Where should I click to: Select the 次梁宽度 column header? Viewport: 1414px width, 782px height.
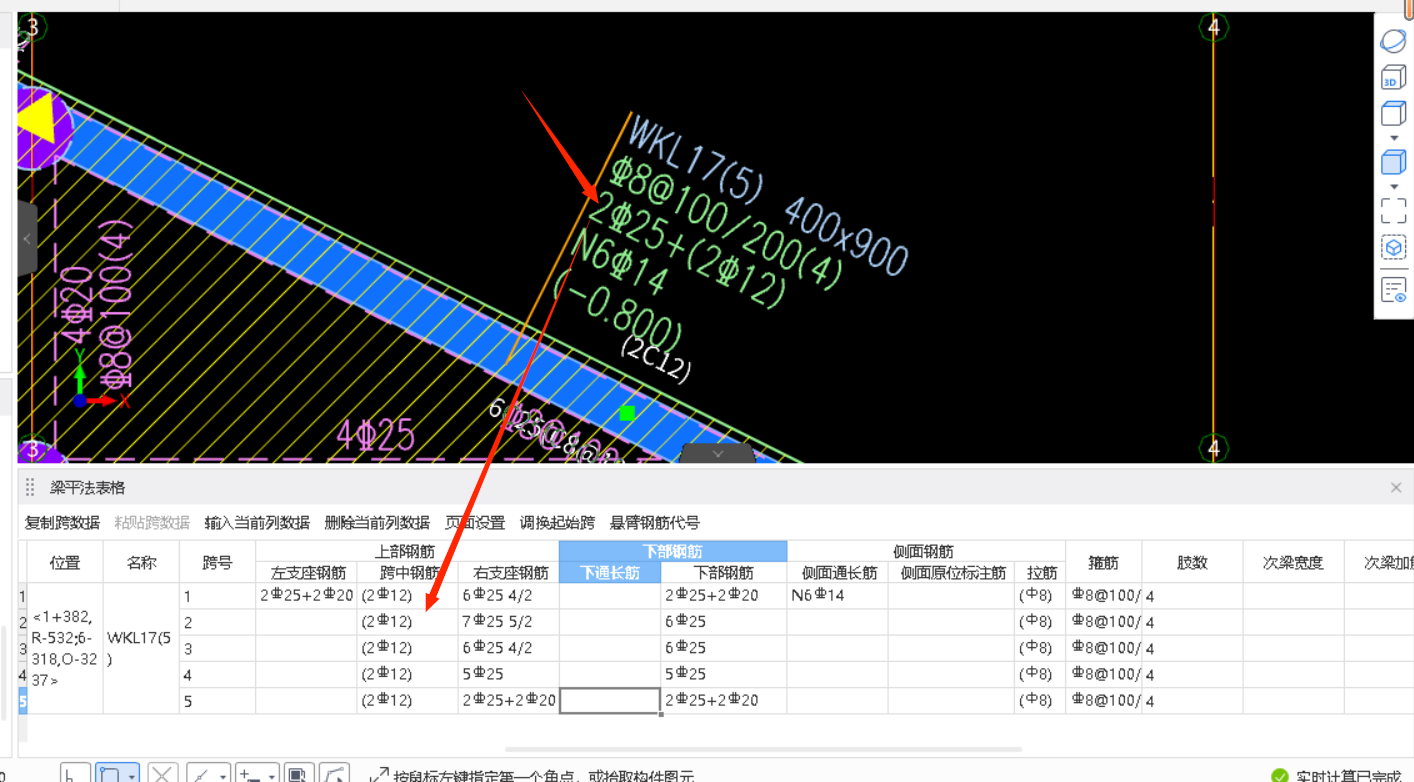[x=1293, y=562]
